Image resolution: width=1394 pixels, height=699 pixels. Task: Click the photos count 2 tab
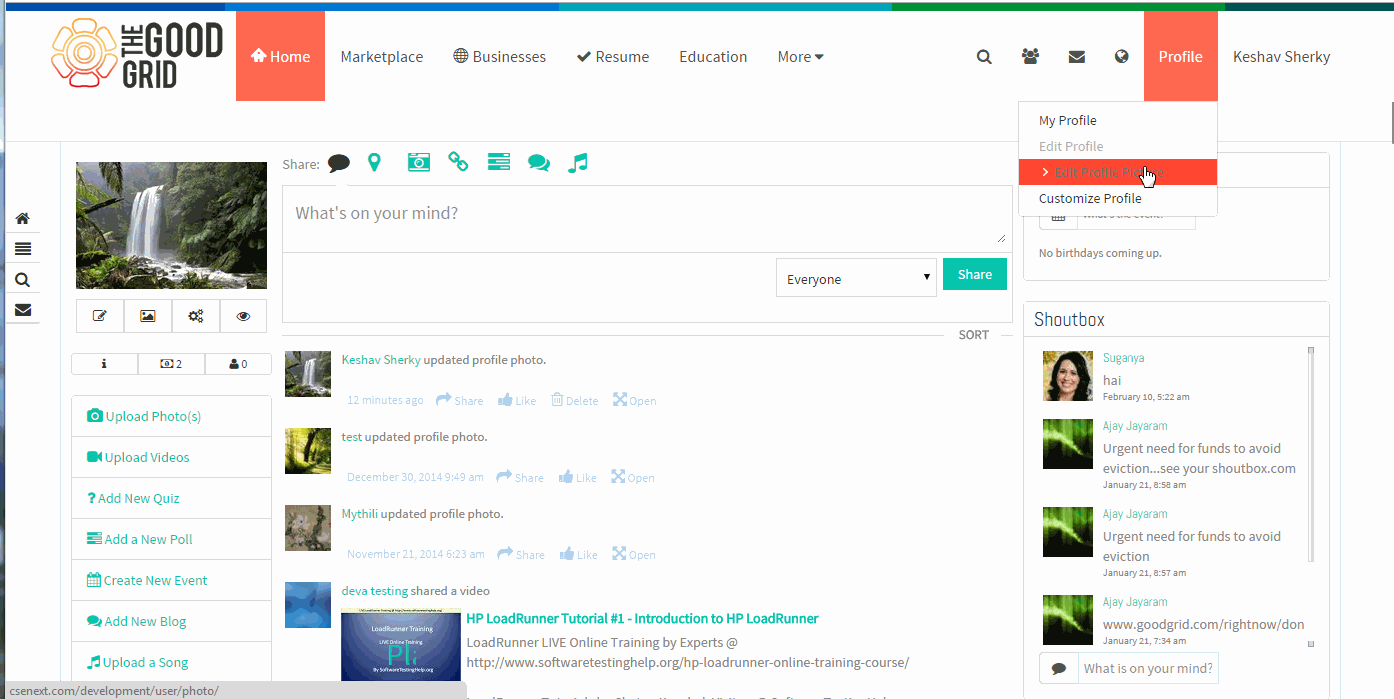(171, 364)
